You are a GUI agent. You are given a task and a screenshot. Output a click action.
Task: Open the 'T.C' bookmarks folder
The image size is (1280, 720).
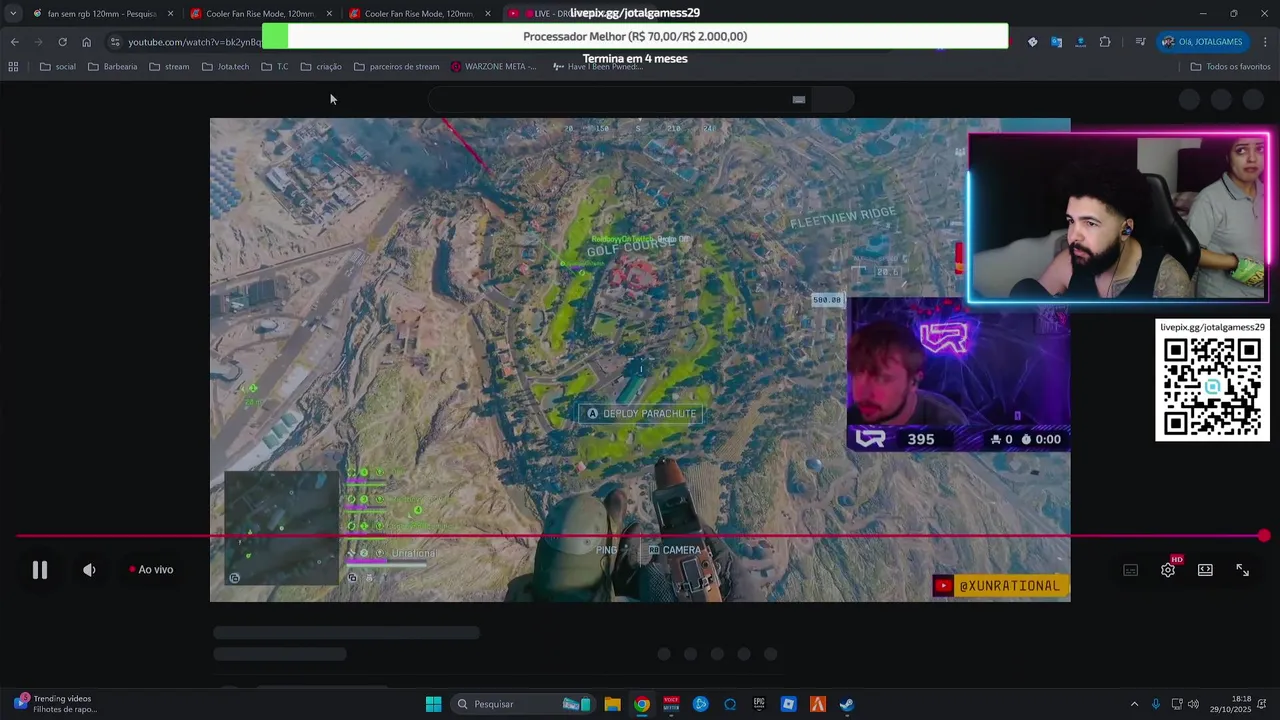pos(275,67)
